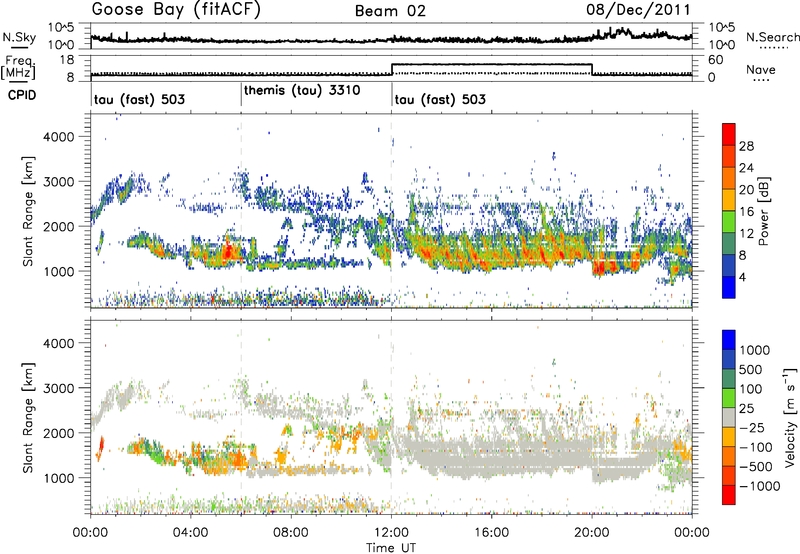Click the 'Goose Bay (fitACF)' title text

[176, 10]
